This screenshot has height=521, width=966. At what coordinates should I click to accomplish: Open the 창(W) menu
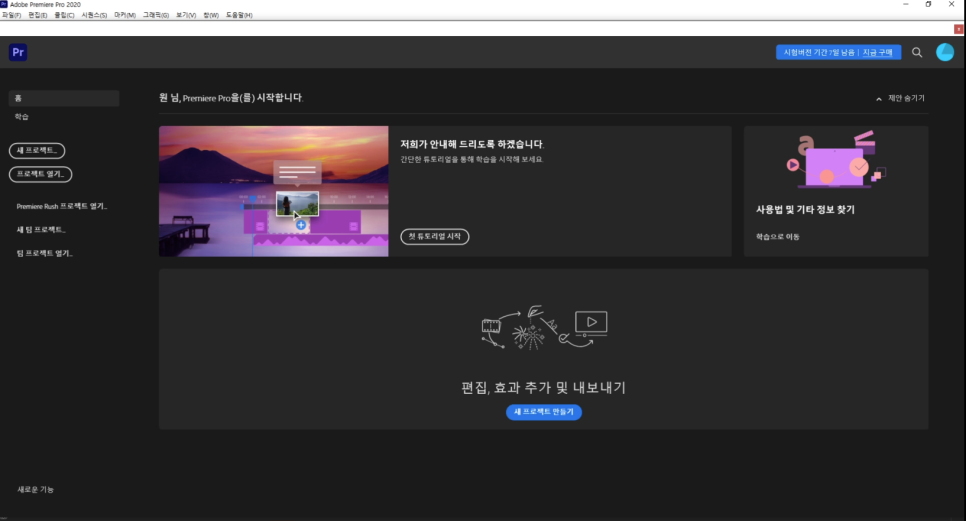point(211,15)
